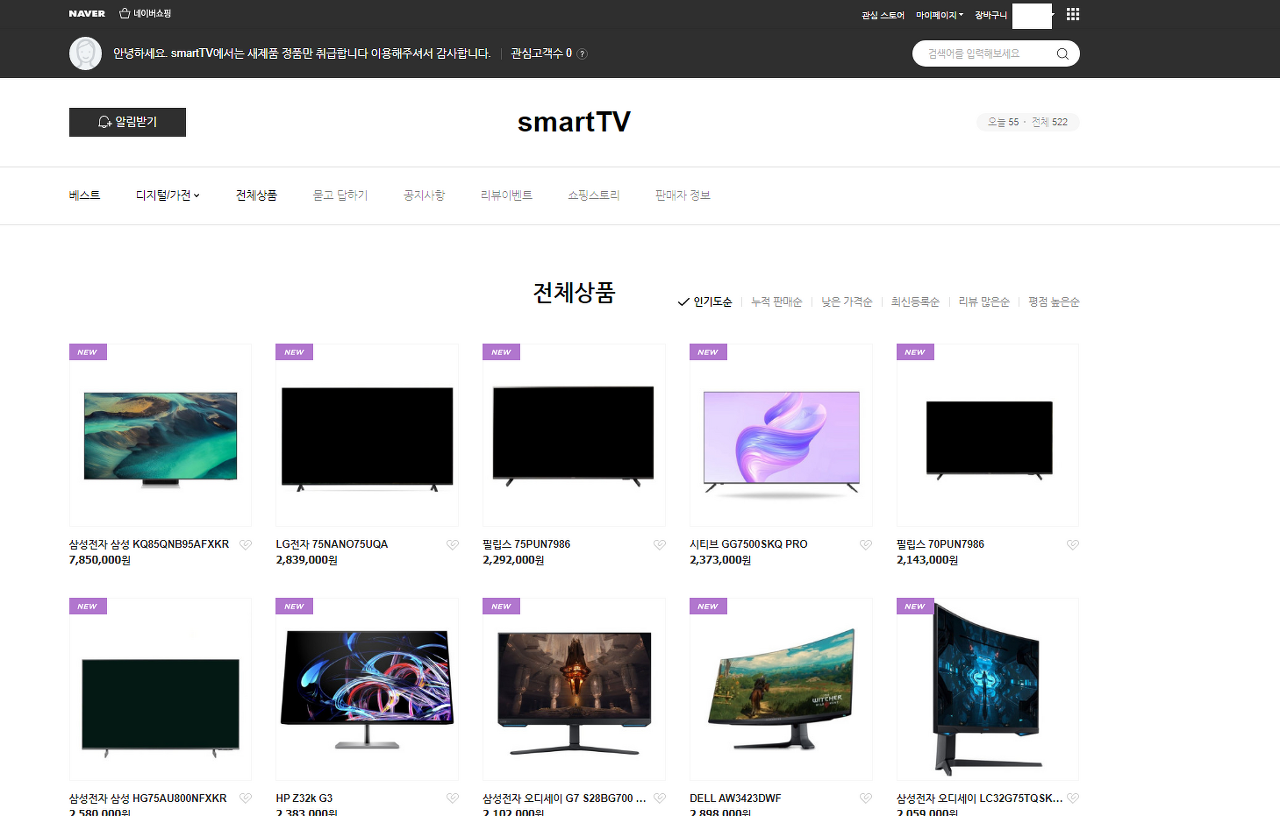The height and width of the screenshot is (816, 1280).
Task: Like the 삼성 HG75AU800NFXKR heart icon
Action: (x=246, y=799)
